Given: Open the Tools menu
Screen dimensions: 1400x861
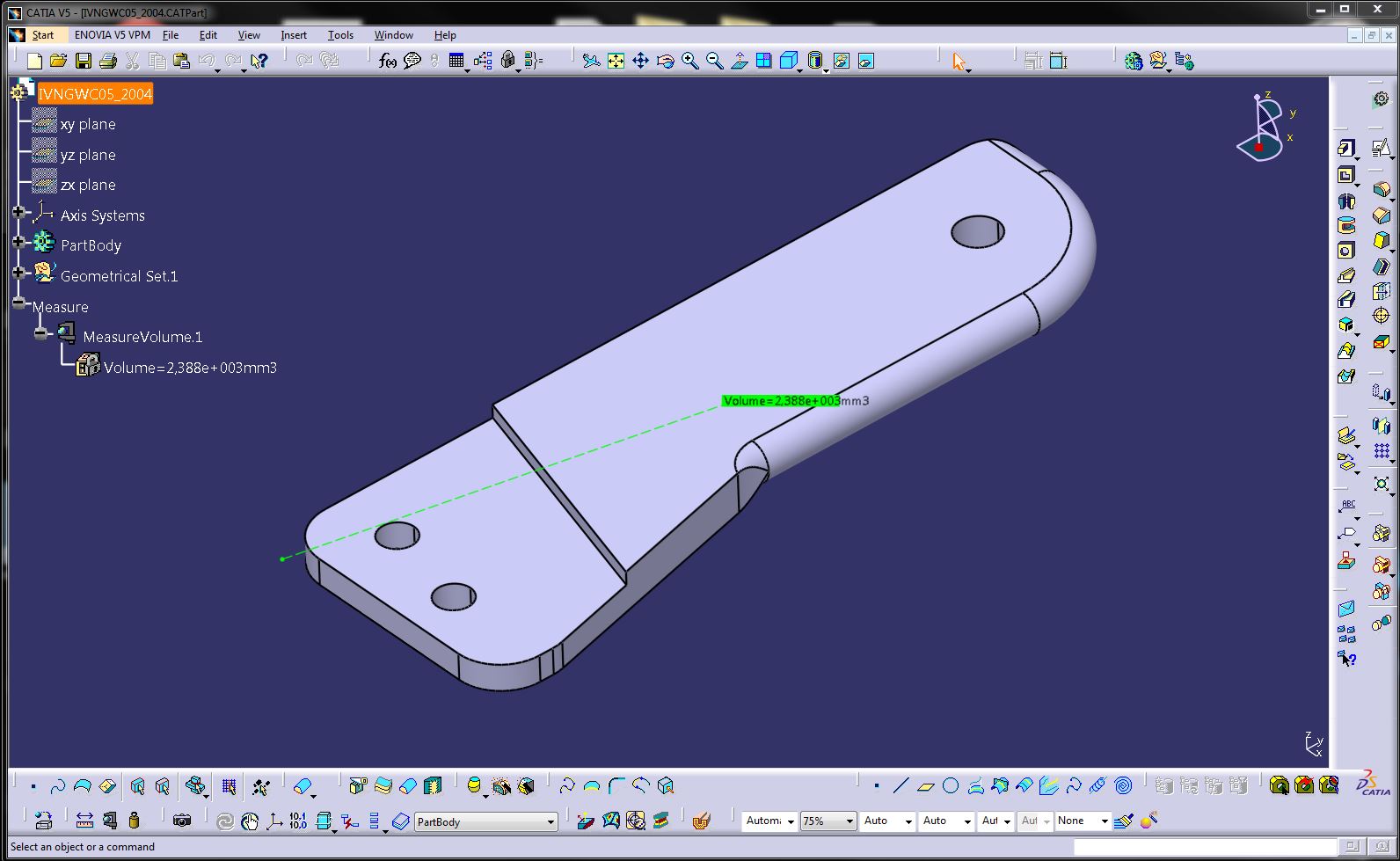Looking at the screenshot, I should pos(340,35).
